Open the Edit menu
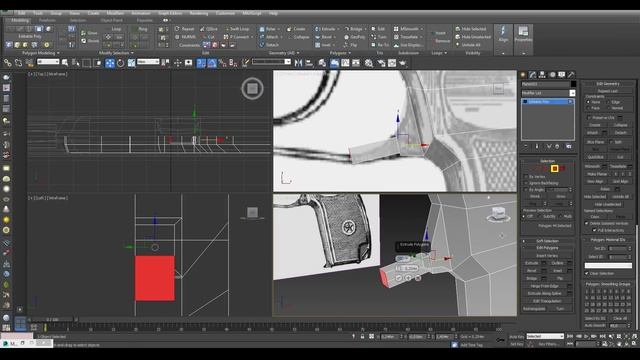 (x=21, y=13)
